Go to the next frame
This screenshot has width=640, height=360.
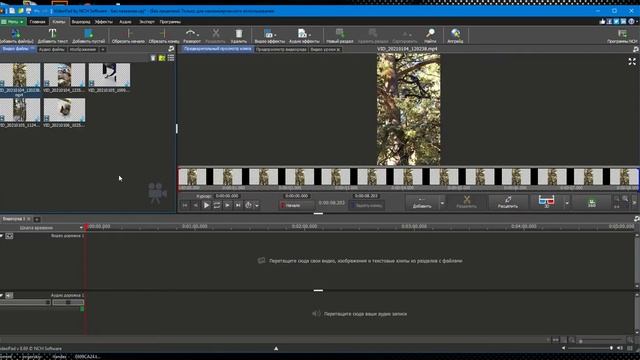227,205
